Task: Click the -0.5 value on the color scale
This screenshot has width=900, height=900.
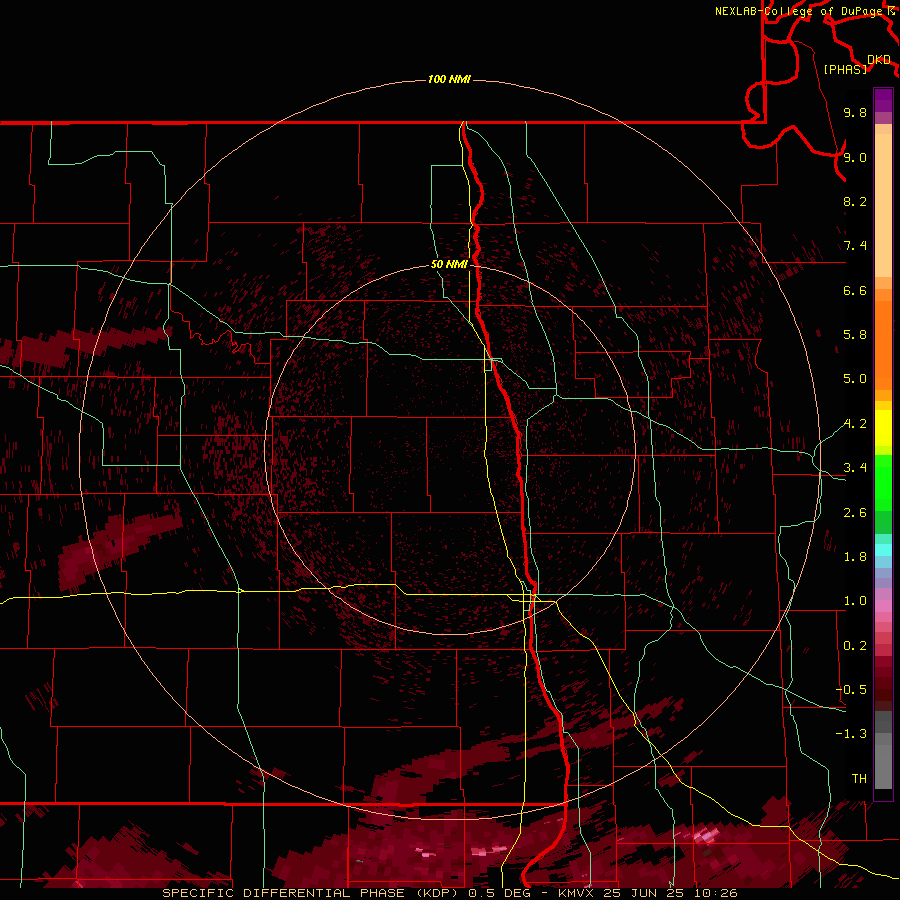Action: click(x=851, y=690)
